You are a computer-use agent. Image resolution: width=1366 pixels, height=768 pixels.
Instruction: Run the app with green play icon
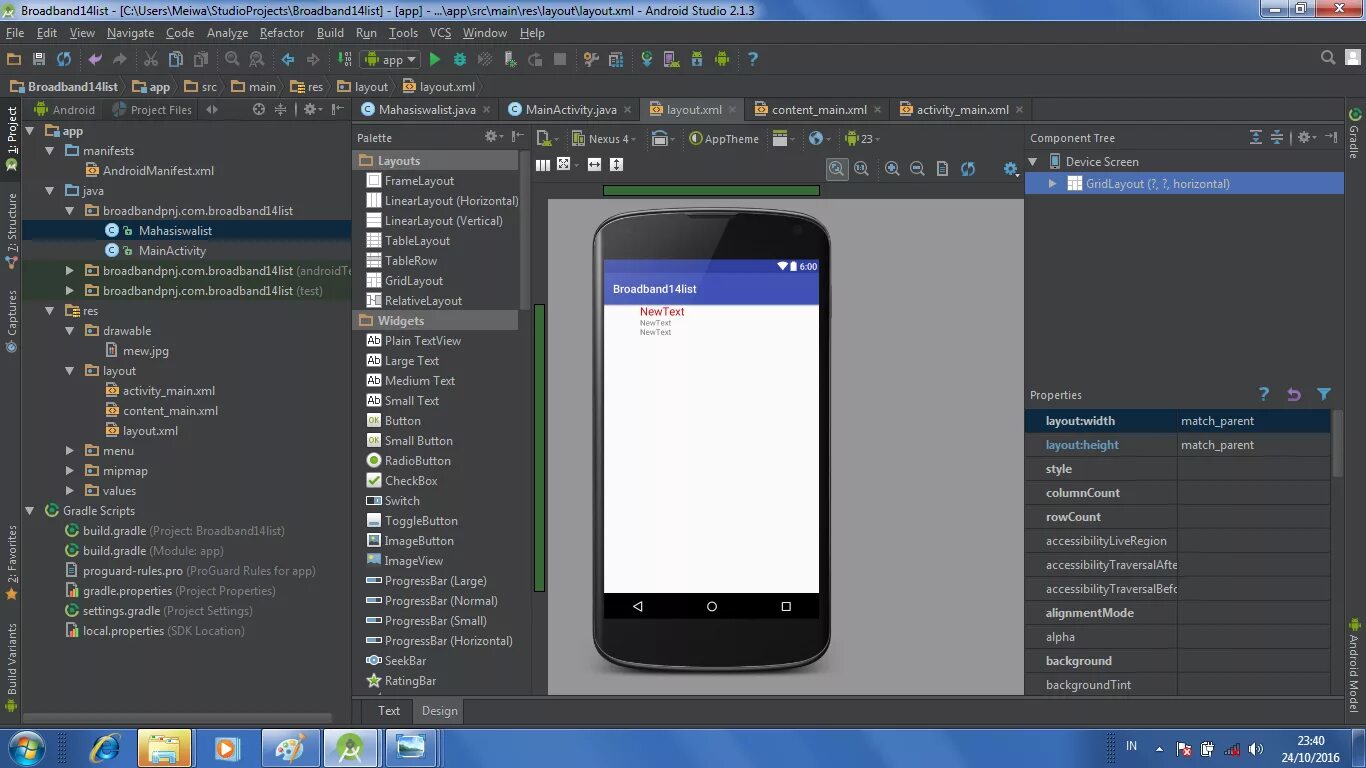[435, 59]
